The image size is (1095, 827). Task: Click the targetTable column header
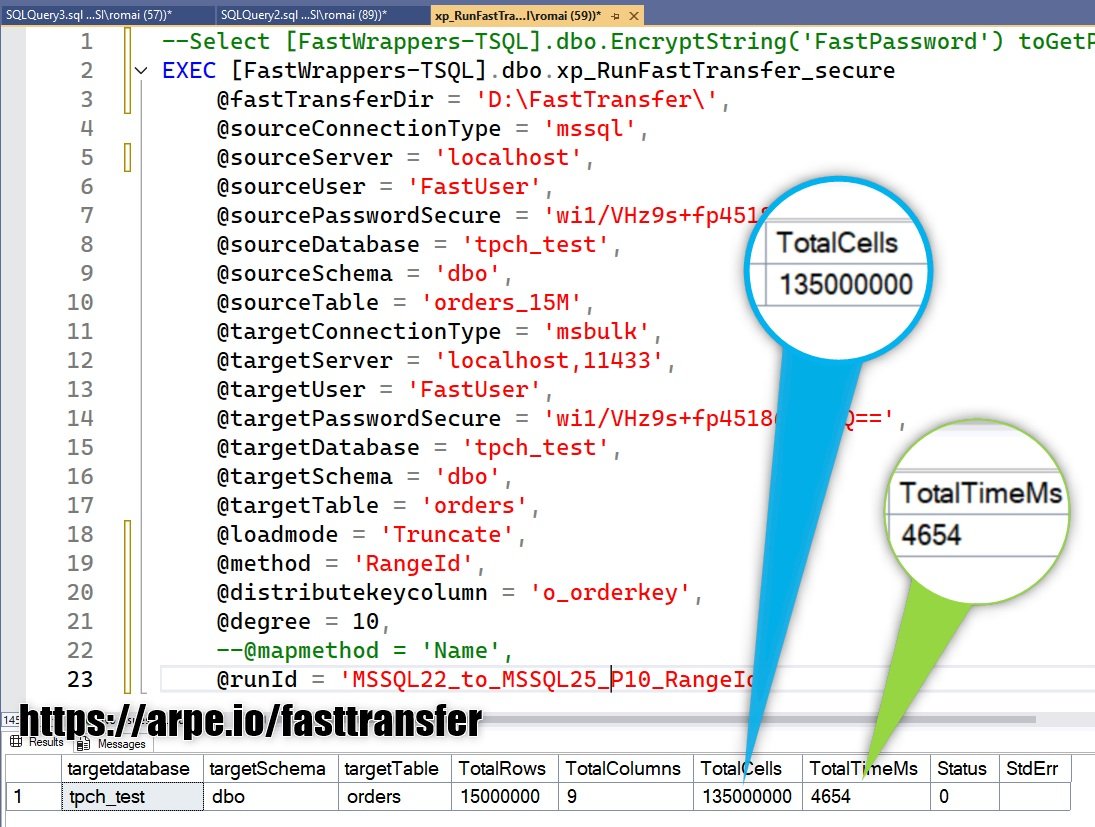(395, 768)
